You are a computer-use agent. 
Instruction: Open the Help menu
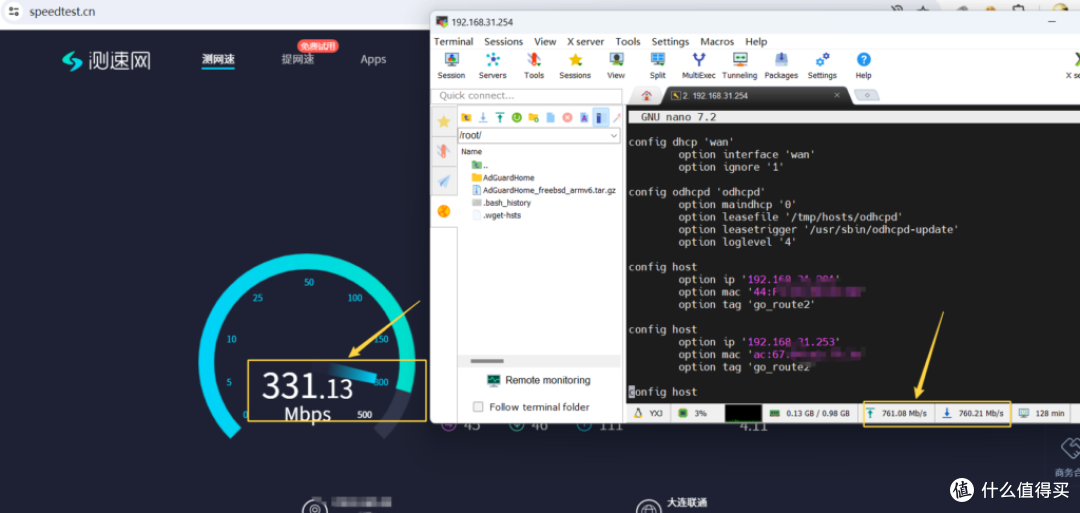[x=756, y=41]
